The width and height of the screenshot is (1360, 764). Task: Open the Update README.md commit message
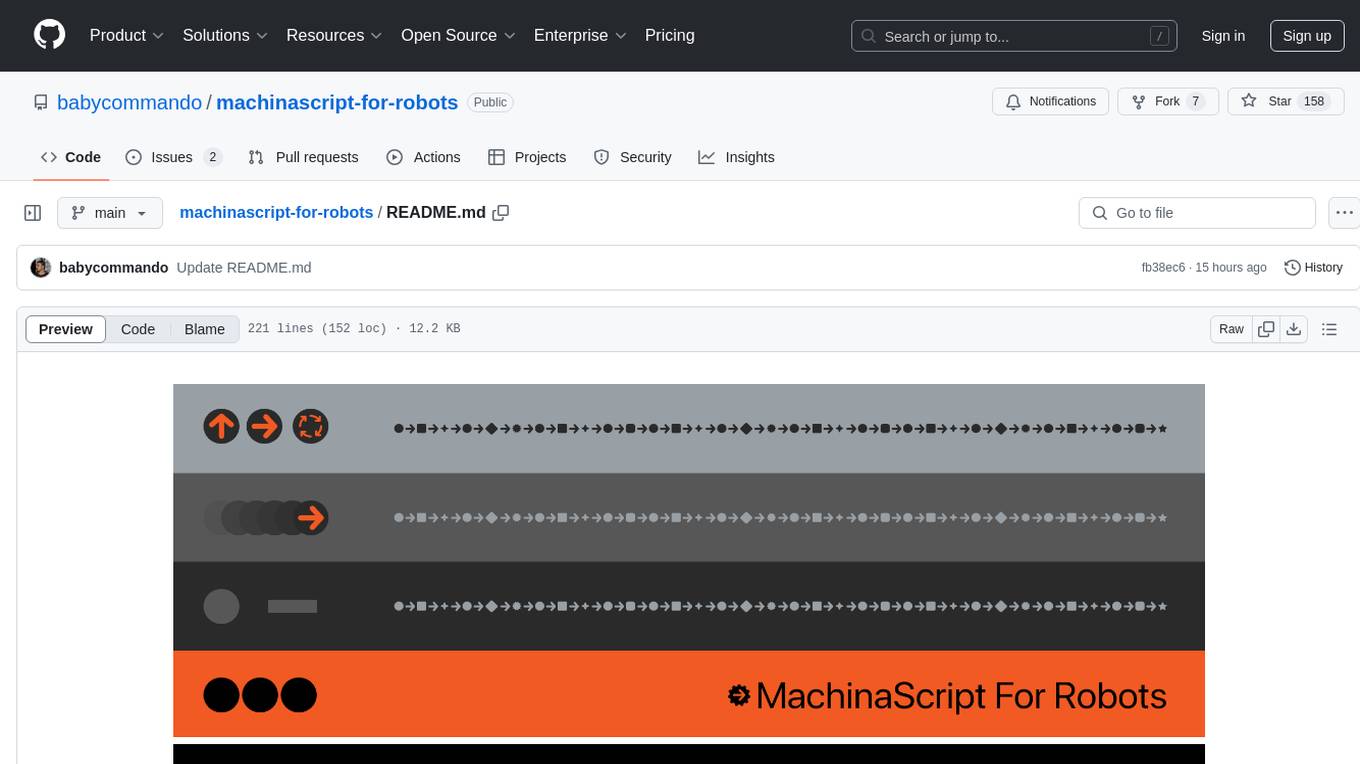tap(244, 267)
